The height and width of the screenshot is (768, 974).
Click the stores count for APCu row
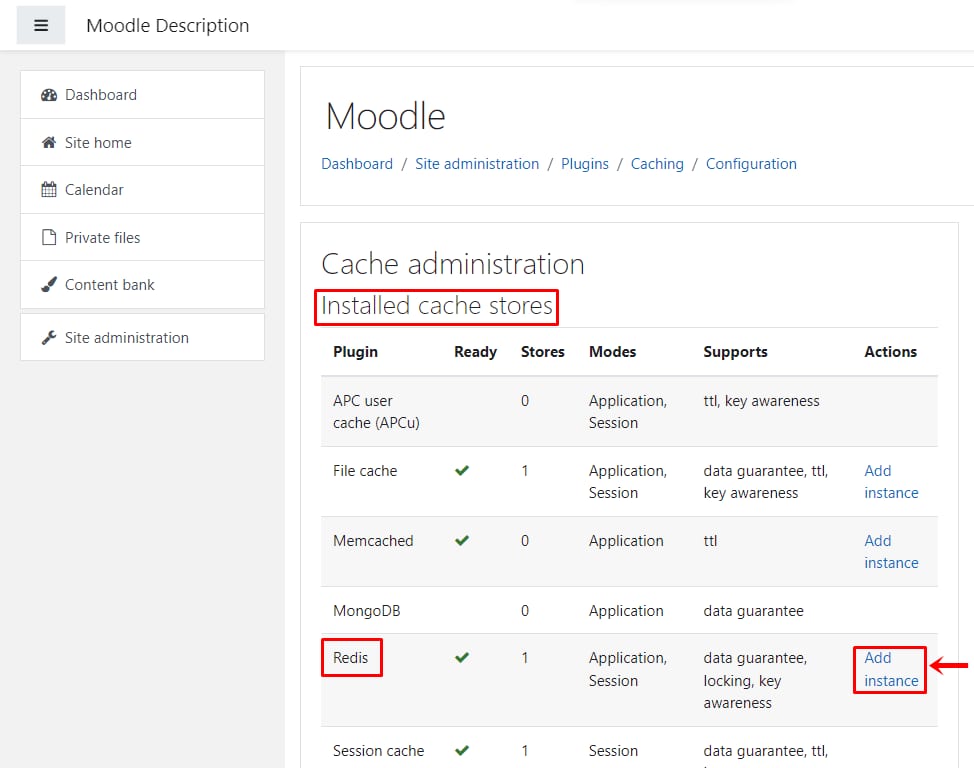(x=525, y=401)
